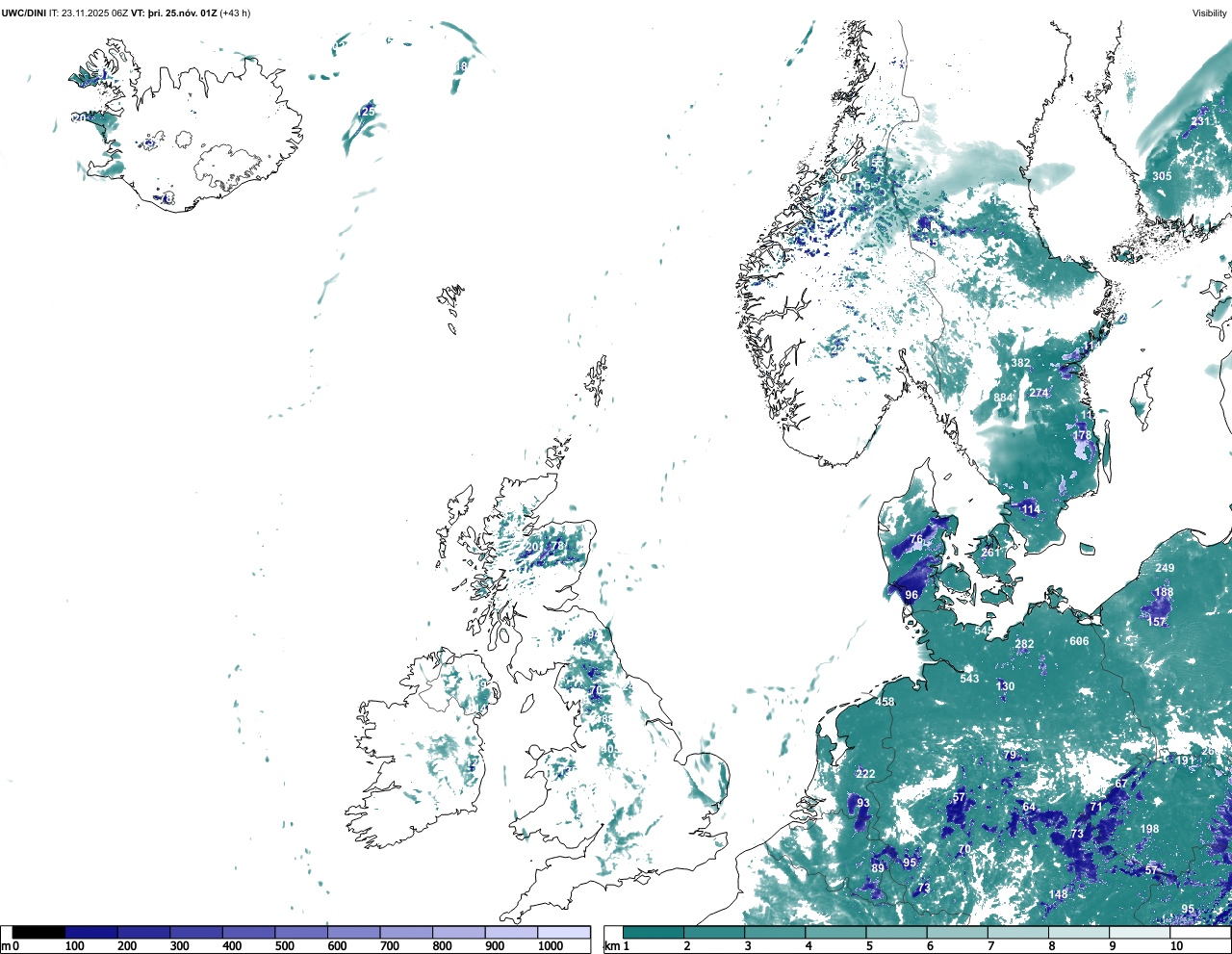The width and height of the screenshot is (1232, 954).
Task: Click the '114' value in southern Sweden
Action: pyautogui.click(x=1031, y=509)
